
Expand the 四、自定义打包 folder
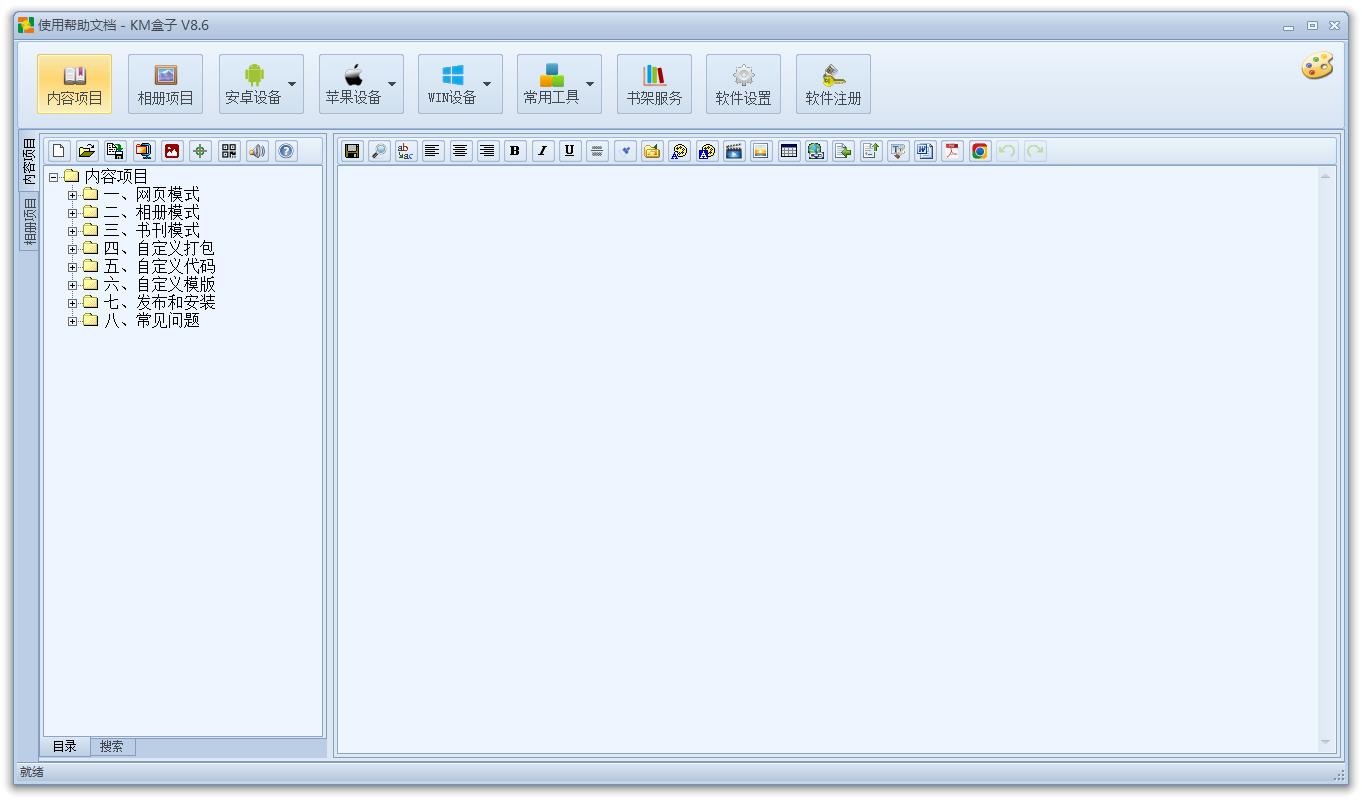coord(72,249)
